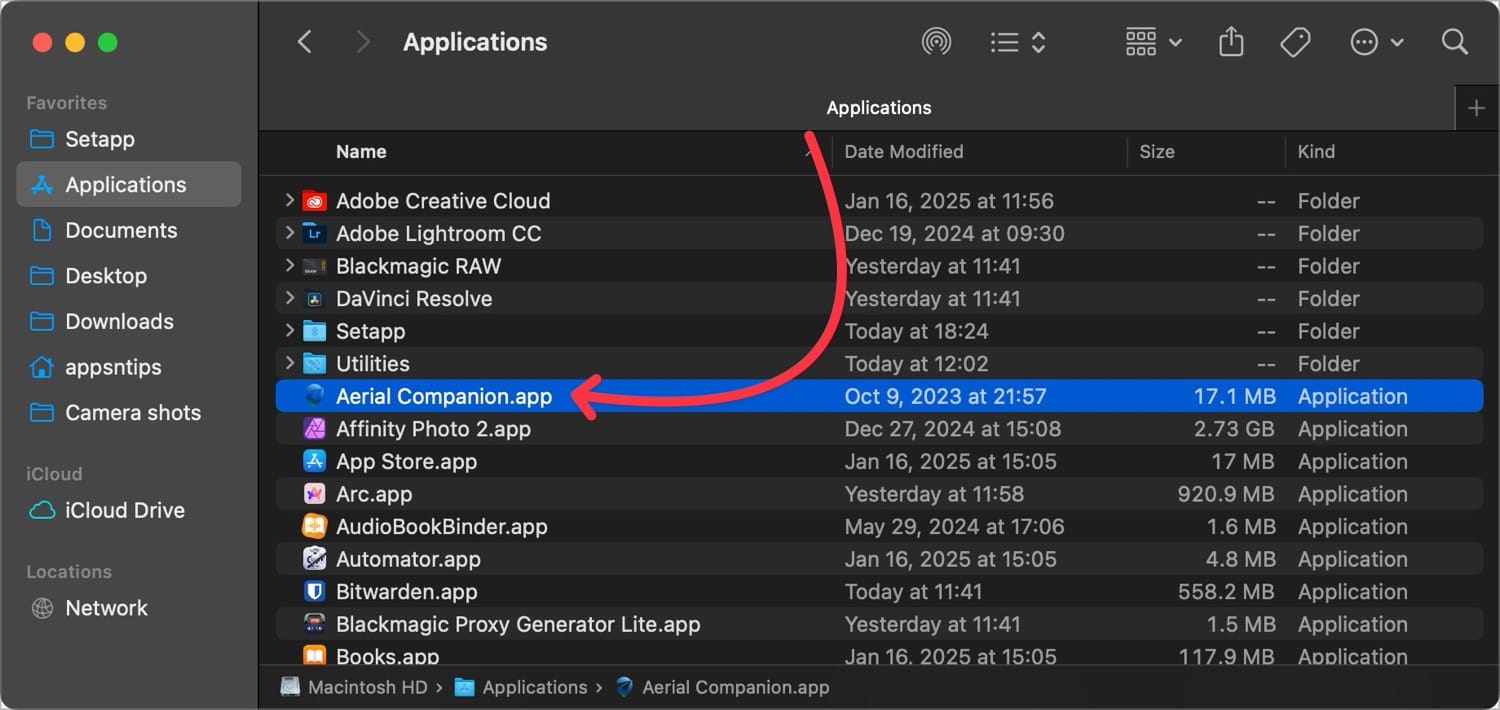The height and width of the screenshot is (710, 1500).
Task: Open AirDrop from the toolbar icon
Action: point(936,42)
